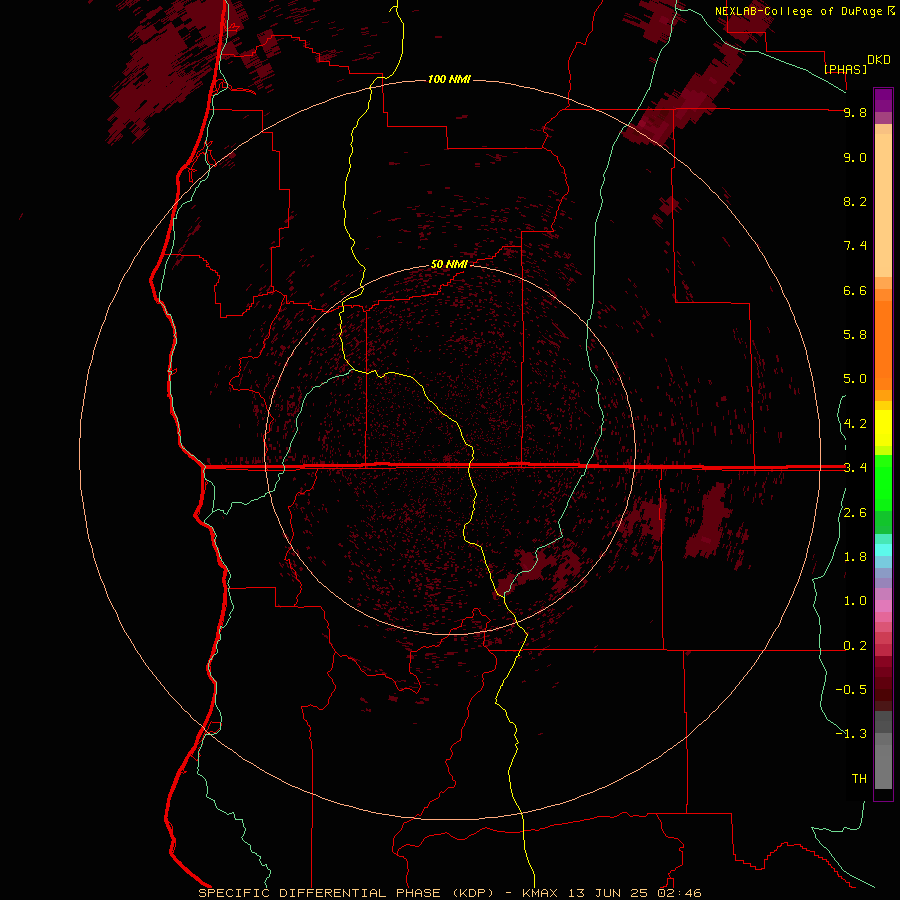Click the cyan band on the color bar
Image resolution: width=900 pixels, height=900 pixels.
(883, 550)
